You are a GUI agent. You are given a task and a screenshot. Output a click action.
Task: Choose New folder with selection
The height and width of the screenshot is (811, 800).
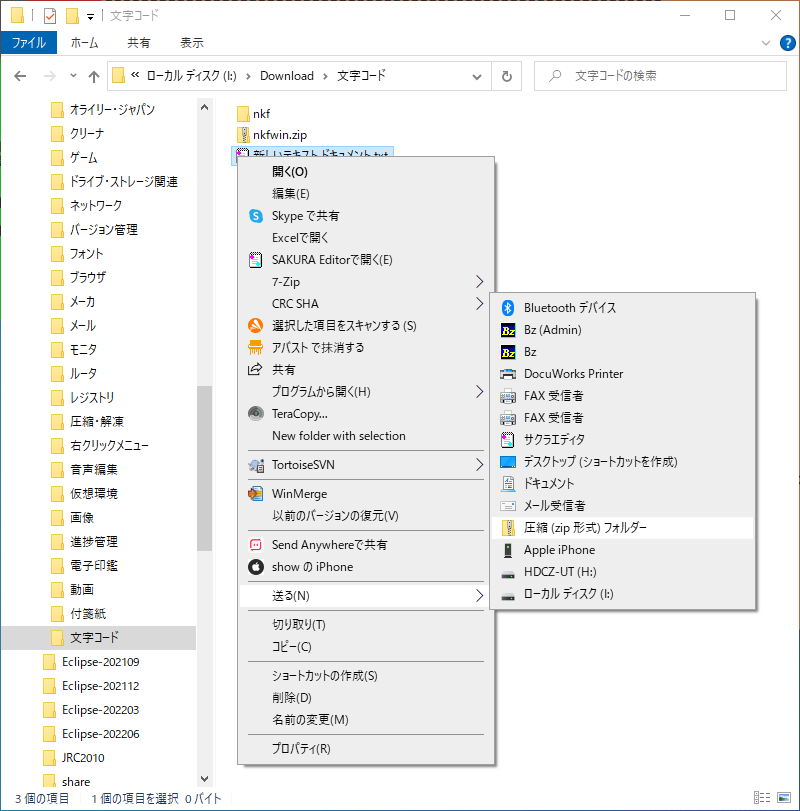339,435
